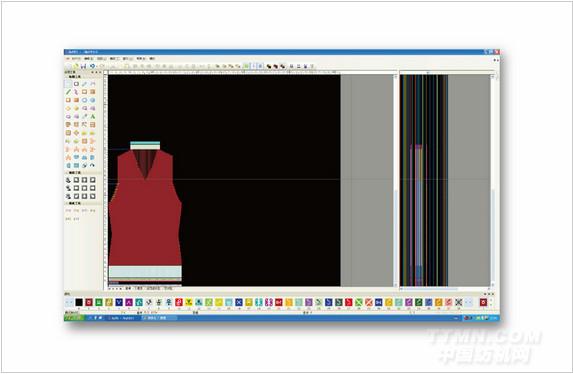Open the first menu in menu bar

[75, 58]
